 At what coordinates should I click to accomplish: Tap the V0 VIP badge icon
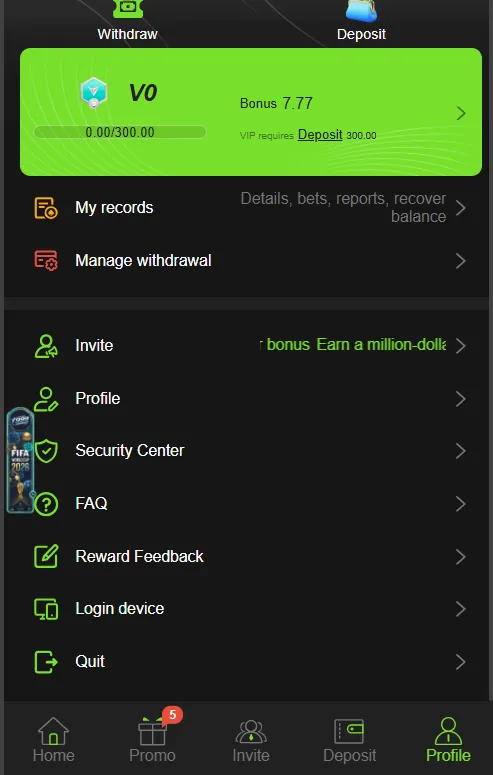[93, 93]
